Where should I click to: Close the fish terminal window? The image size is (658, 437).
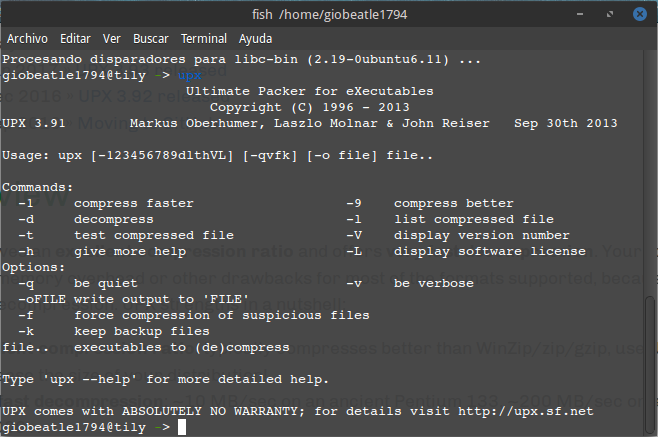640,13
